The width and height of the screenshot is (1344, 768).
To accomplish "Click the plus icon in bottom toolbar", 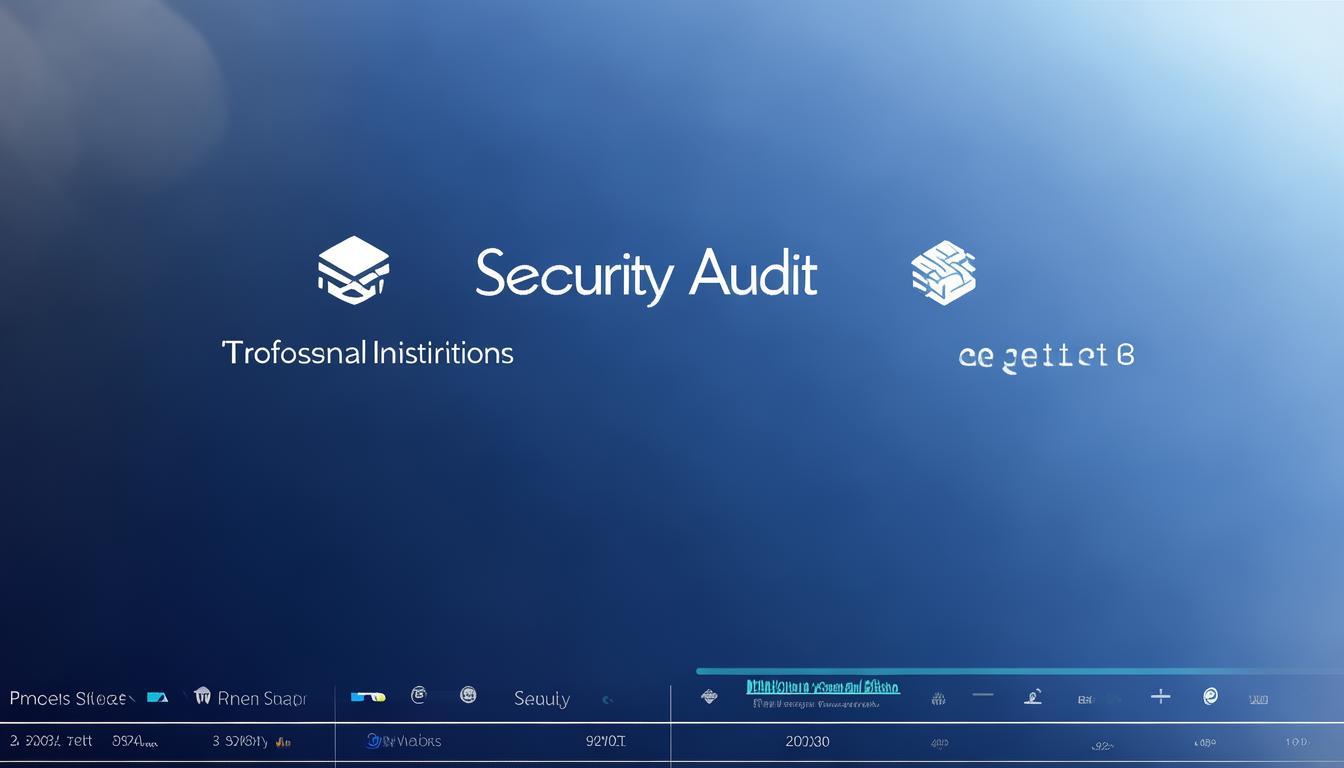I will tap(1160, 696).
